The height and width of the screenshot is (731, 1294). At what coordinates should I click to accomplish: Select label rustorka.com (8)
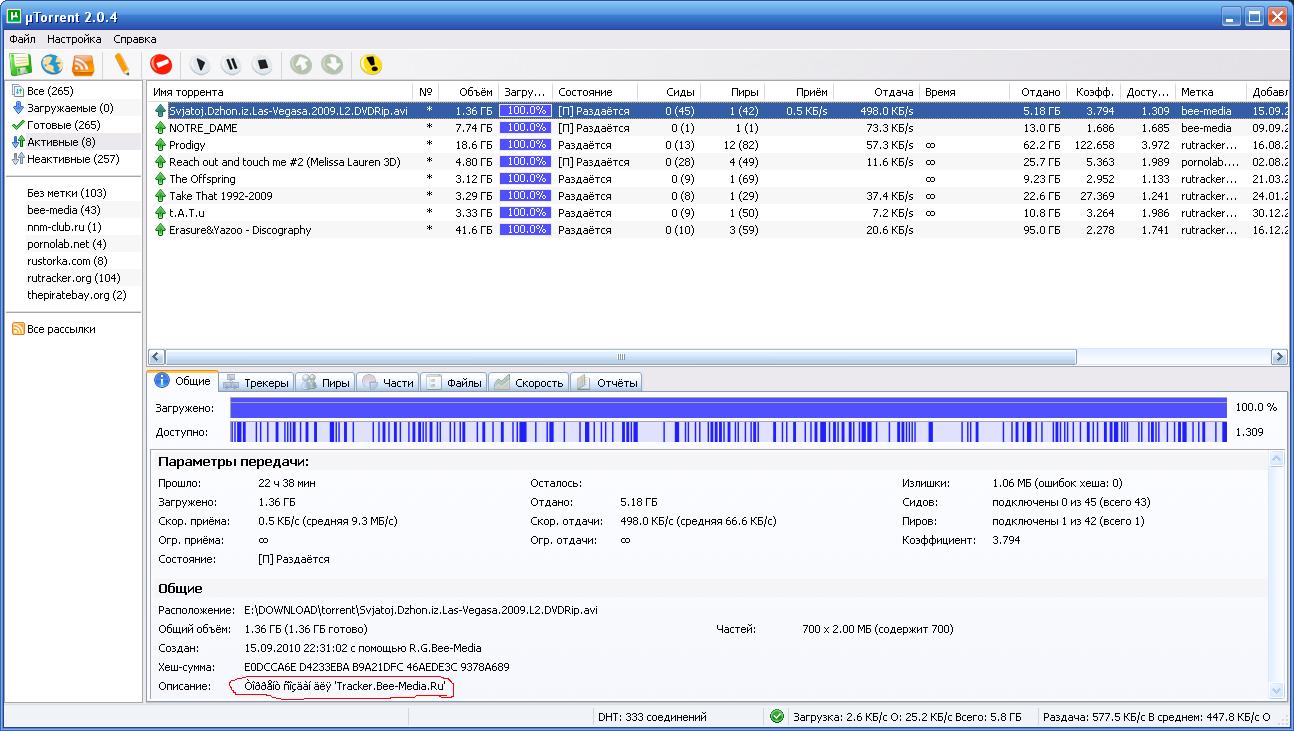click(67, 261)
